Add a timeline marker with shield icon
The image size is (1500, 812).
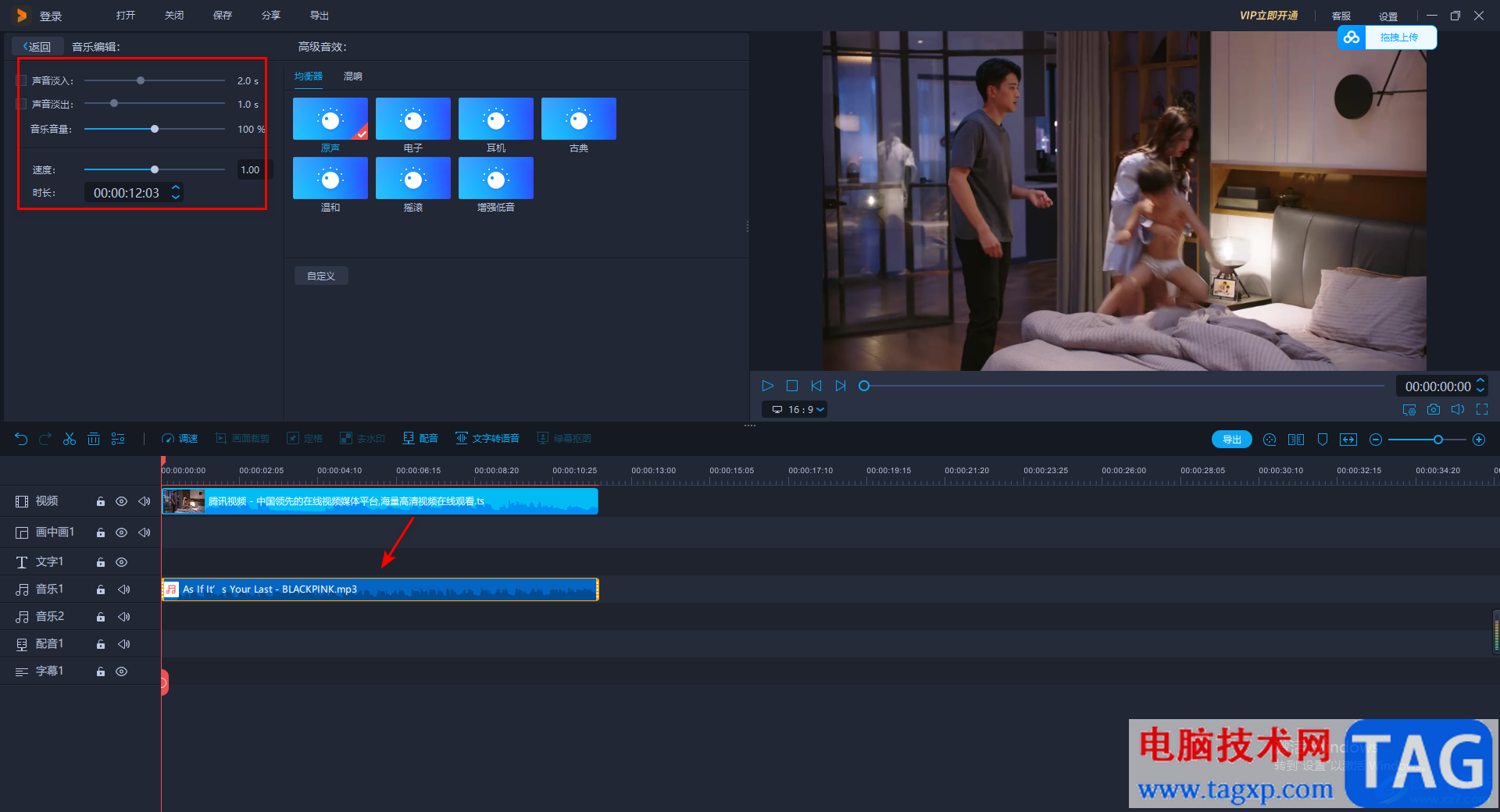click(x=1323, y=440)
